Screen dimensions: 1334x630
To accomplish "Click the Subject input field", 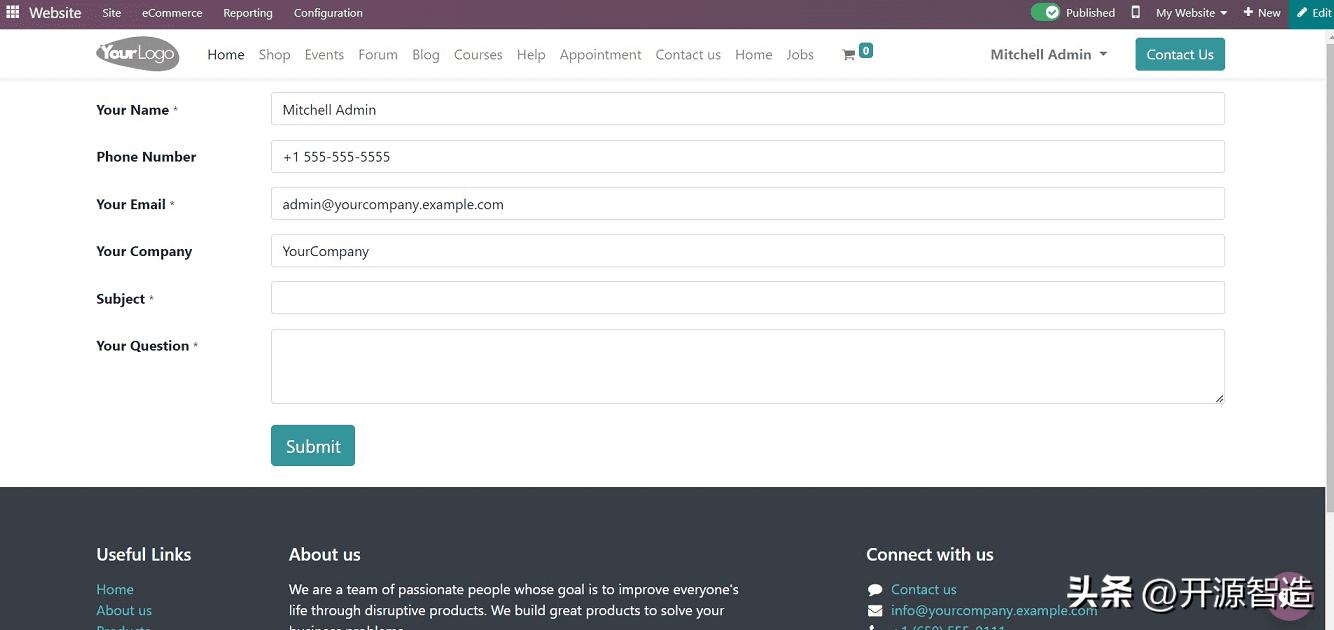I will pos(748,298).
